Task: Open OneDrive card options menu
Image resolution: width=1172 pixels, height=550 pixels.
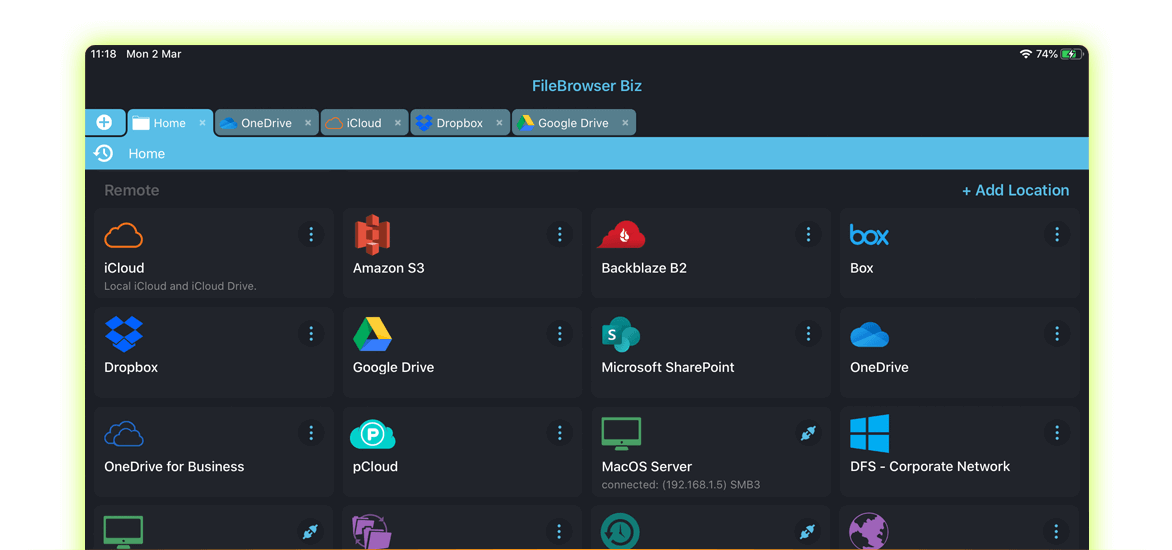Action: 1057,333
